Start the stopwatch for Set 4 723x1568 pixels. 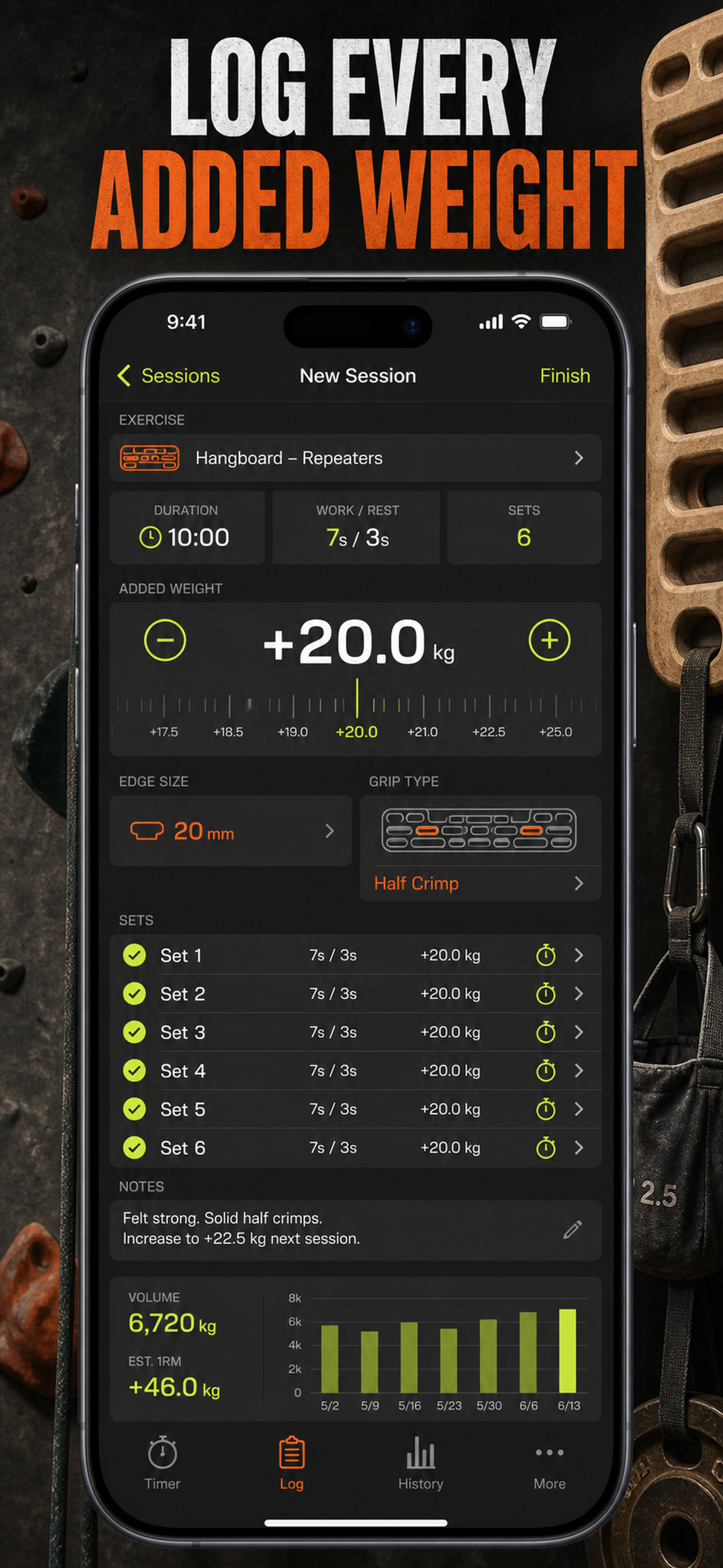(545, 1070)
